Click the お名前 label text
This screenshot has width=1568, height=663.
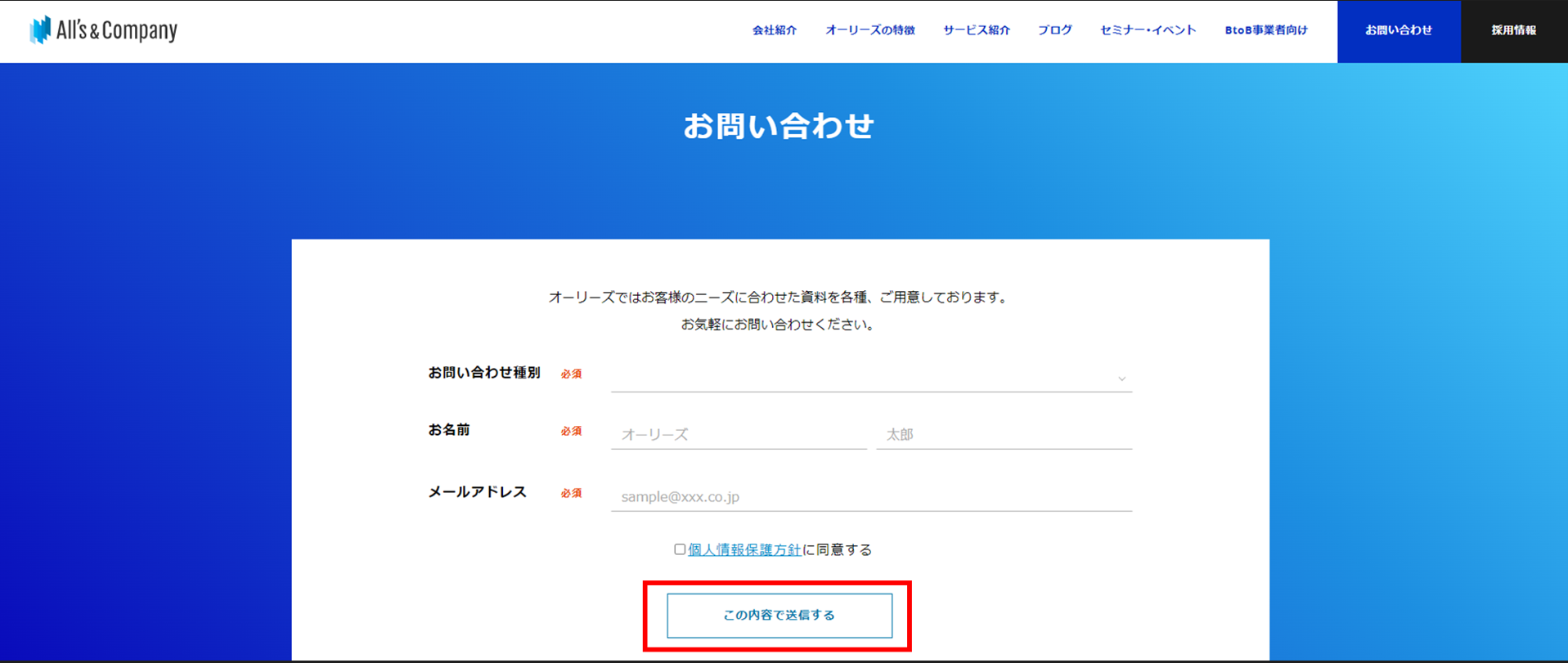(x=449, y=430)
